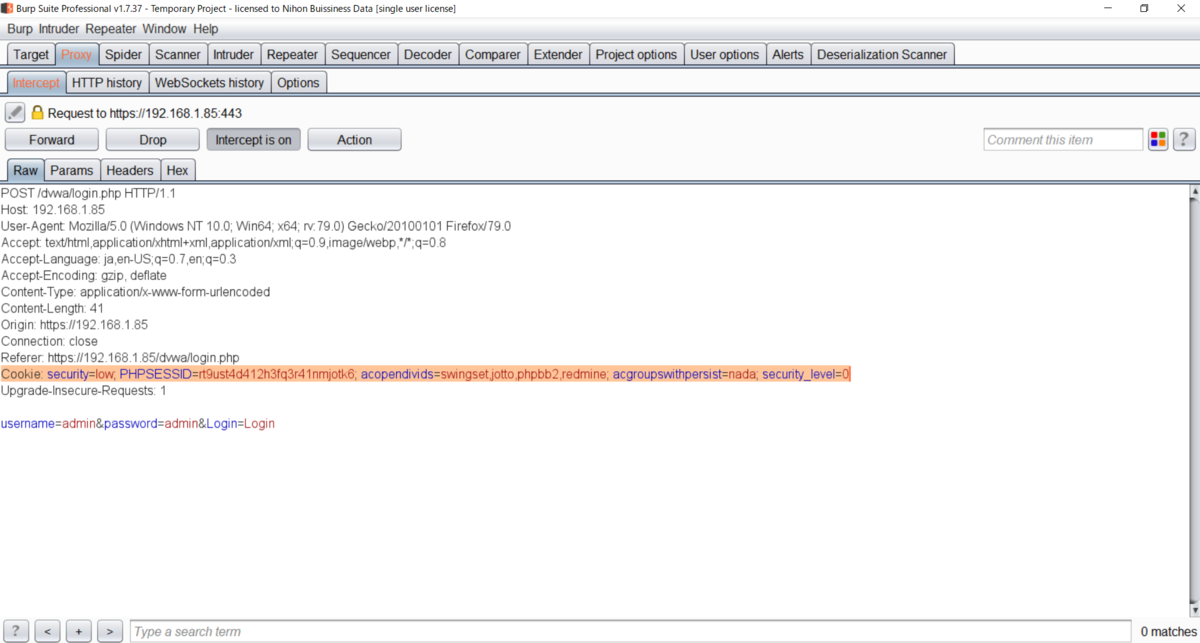The height and width of the screenshot is (643, 1200).
Task: Click the Host: 192.168.1.85 header
Action: point(53,210)
